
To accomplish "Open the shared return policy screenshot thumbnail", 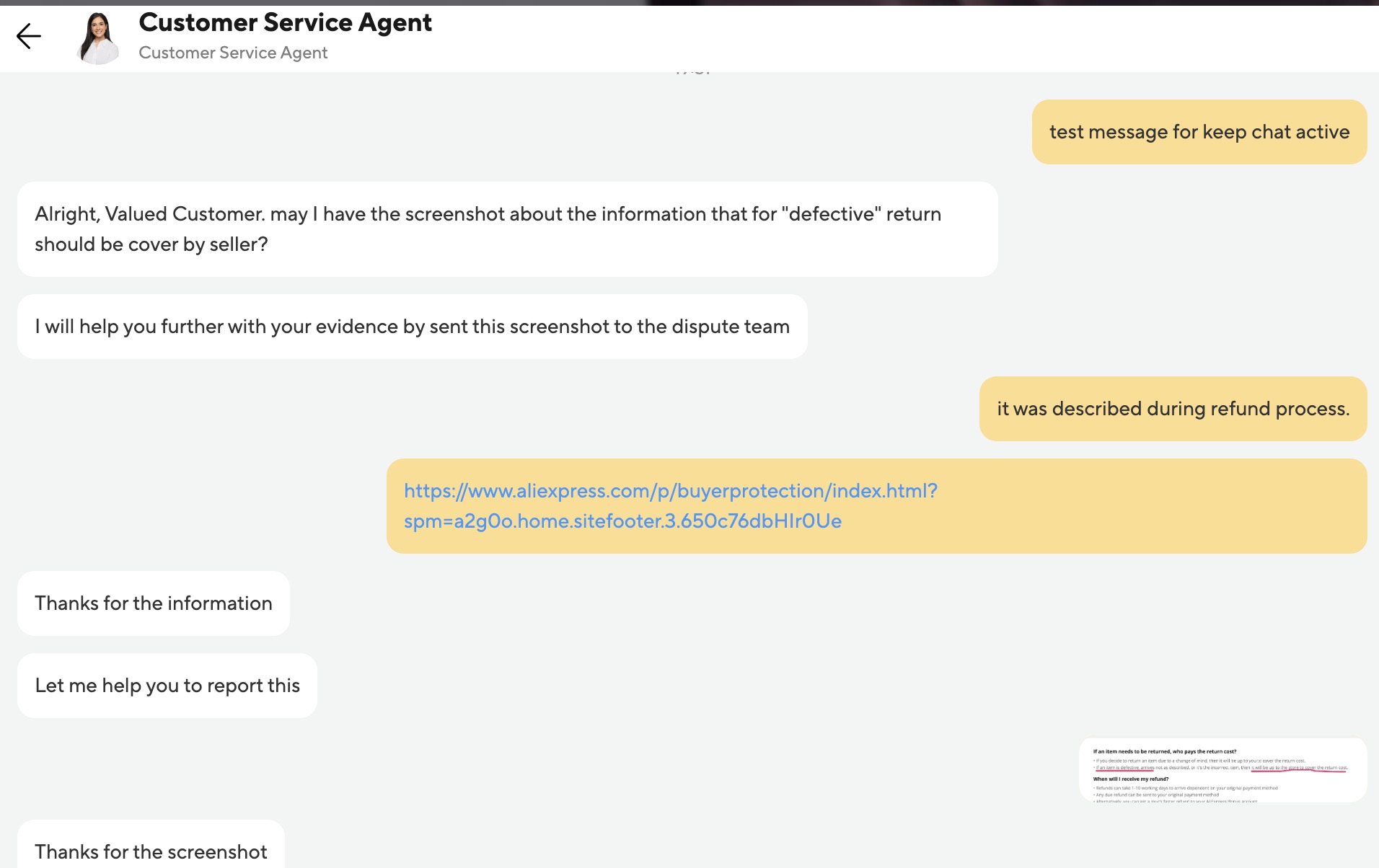I will (x=1222, y=771).
